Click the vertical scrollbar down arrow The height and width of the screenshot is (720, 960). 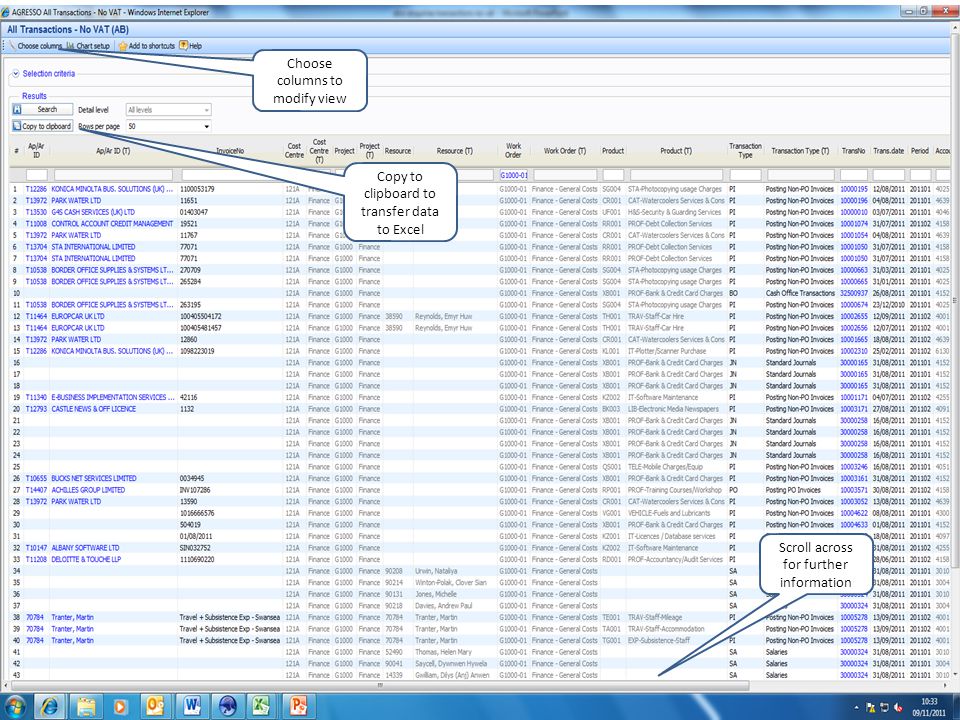[x=954, y=675]
